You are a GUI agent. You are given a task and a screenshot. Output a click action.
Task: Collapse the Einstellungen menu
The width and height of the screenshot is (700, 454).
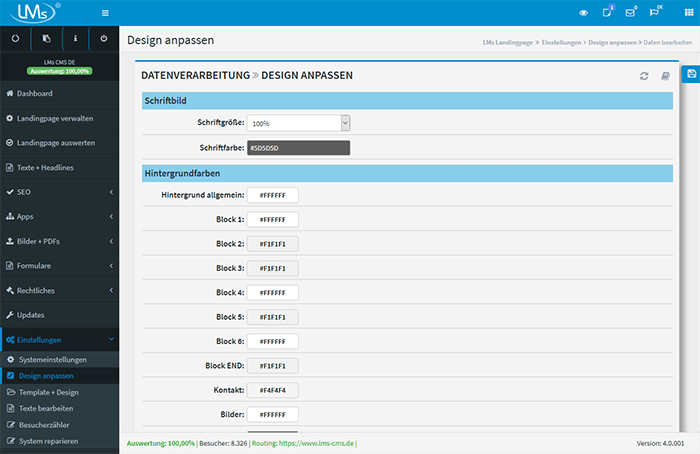pyautogui.click(x=59, y=339)
